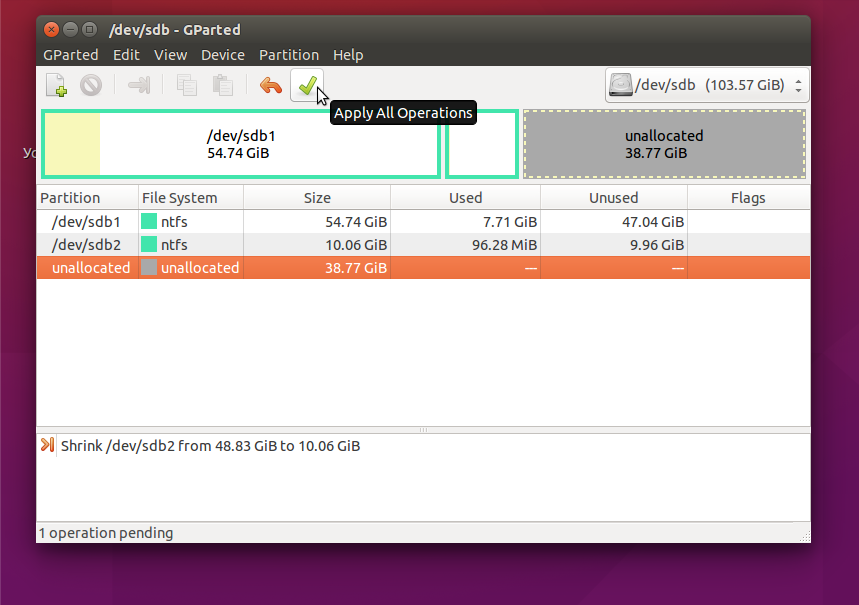Open the GParted menu

[x=70, y=55]
